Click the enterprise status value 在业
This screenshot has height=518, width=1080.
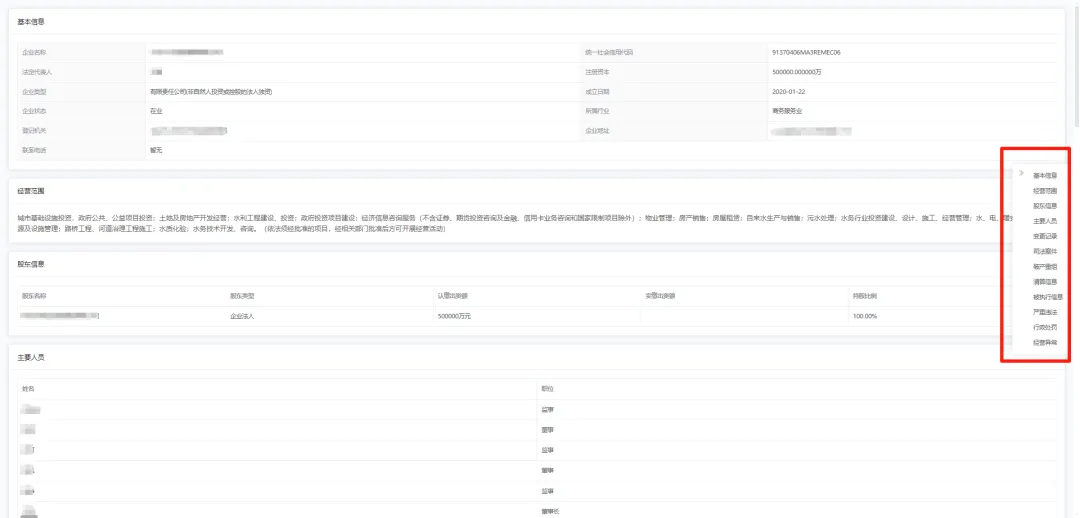click(156, 111)
